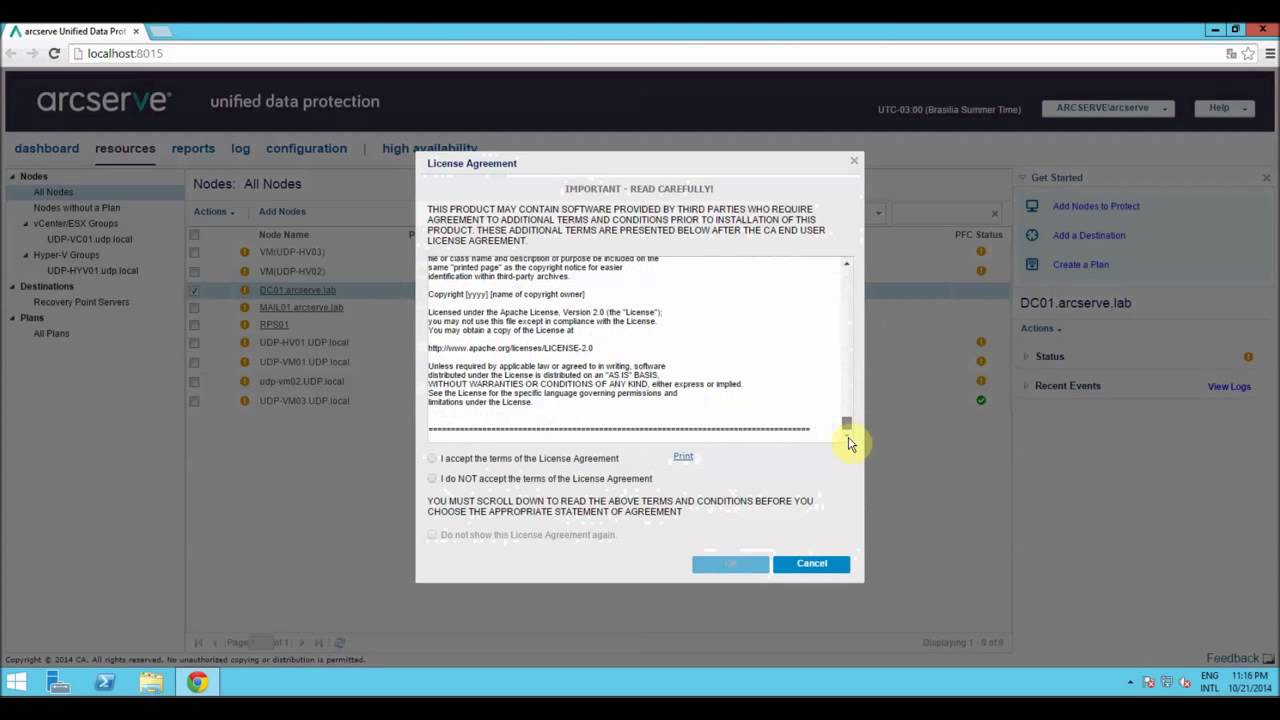Select All Plans tree item

51,333
